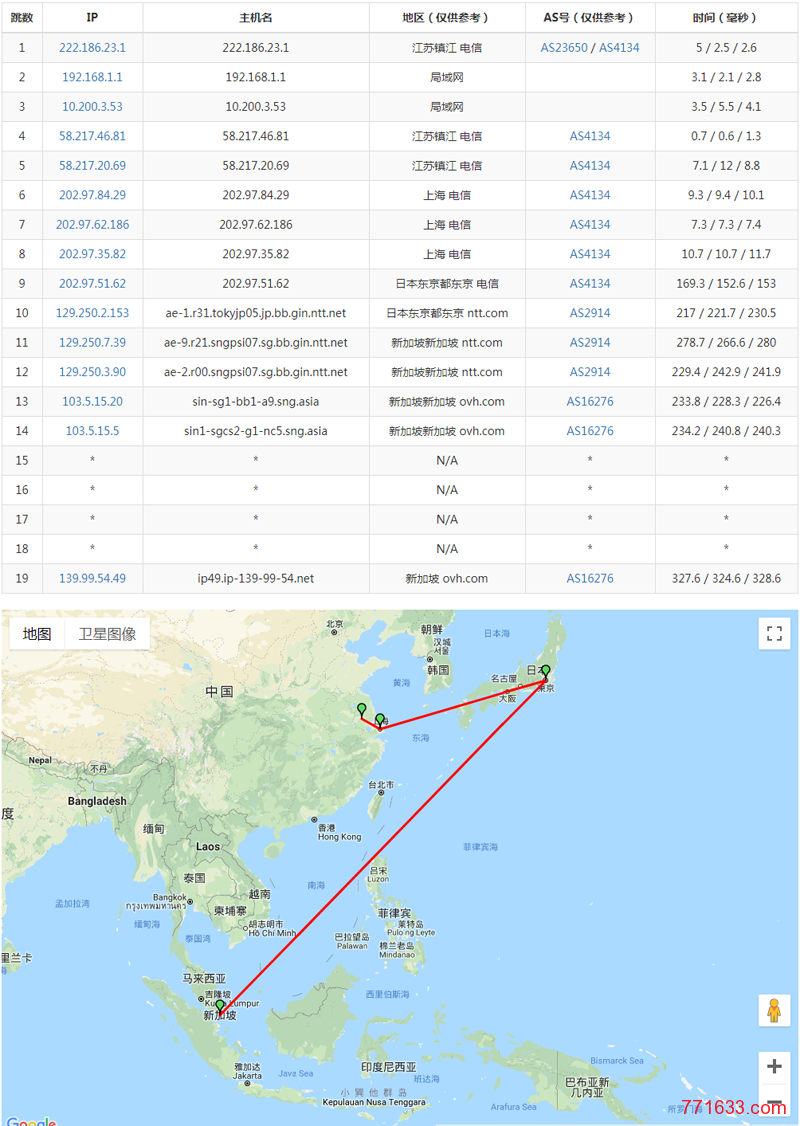This screenshot has height=1126, width=800.
Task: Open the IP link 202.97.84.29
Action: point(93,195)
